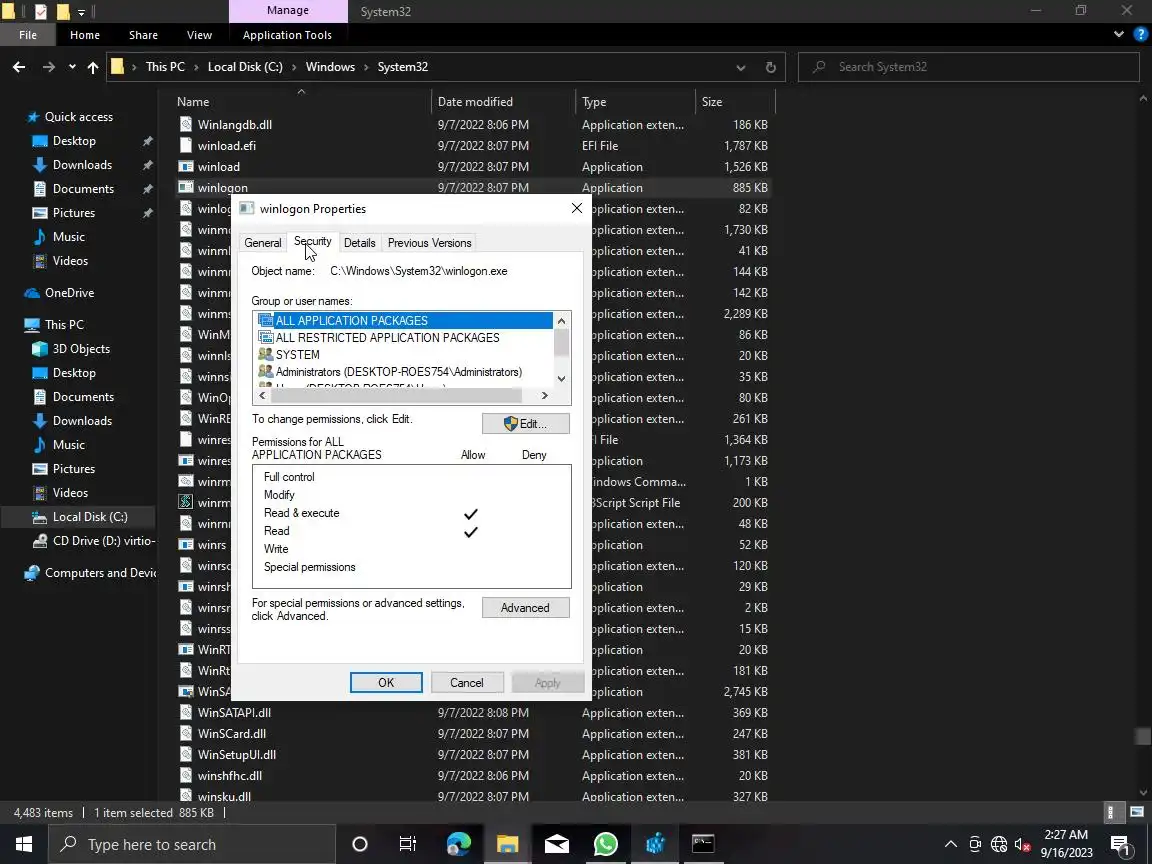Click the Search System32 field

click(968, 67)
